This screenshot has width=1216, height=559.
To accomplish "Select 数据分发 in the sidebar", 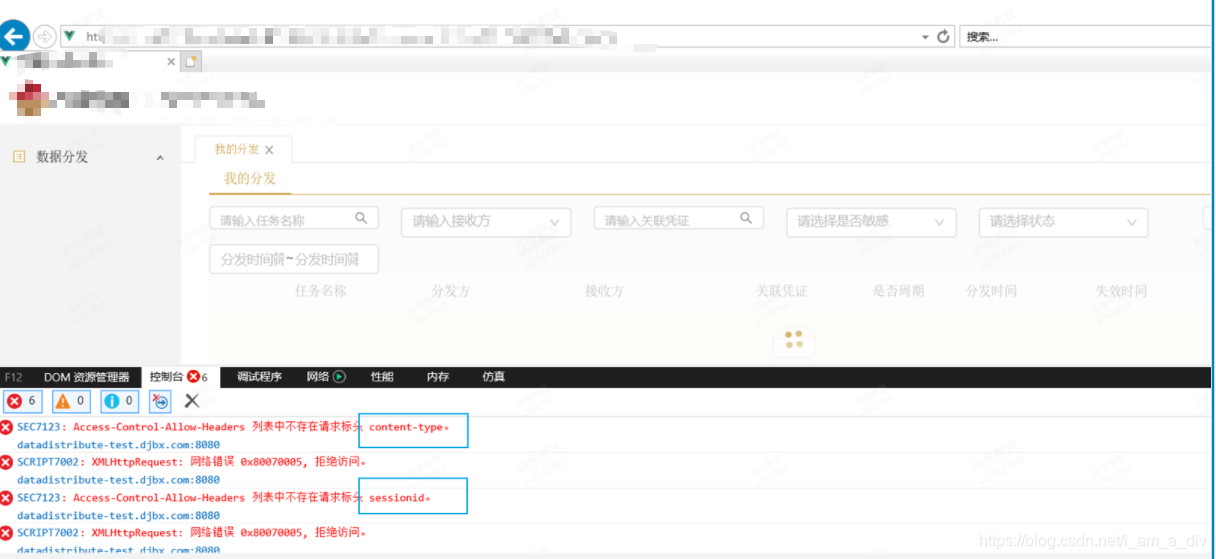I will (62, 157).
